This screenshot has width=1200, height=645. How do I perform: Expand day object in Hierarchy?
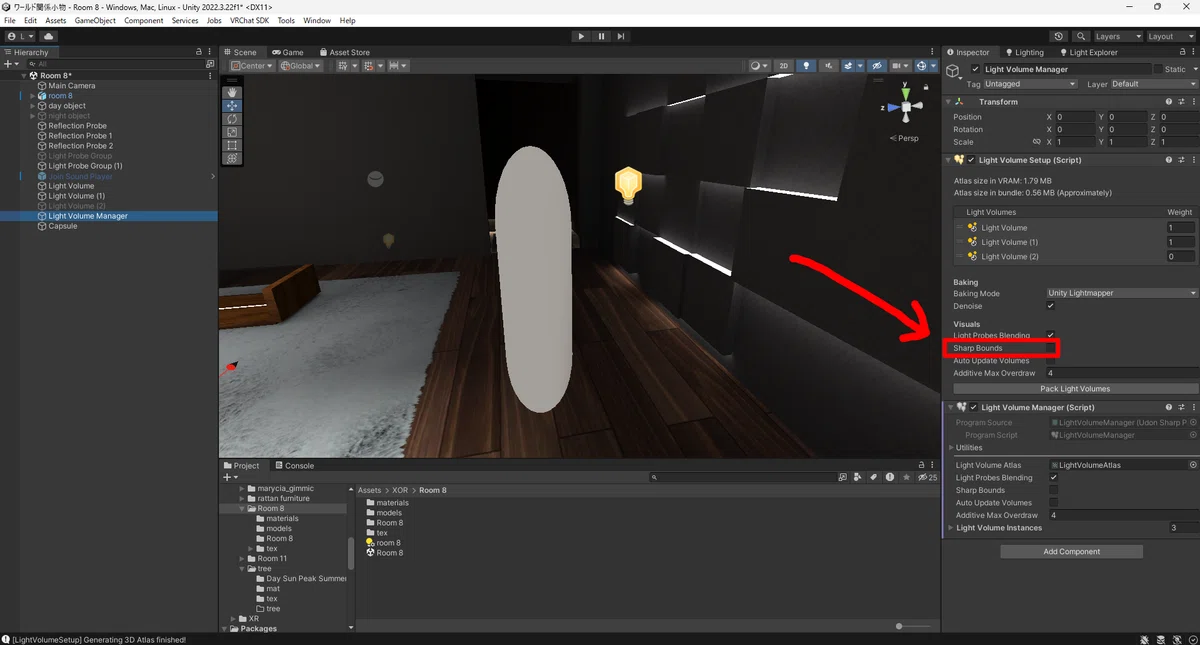(x=33, y=106)
